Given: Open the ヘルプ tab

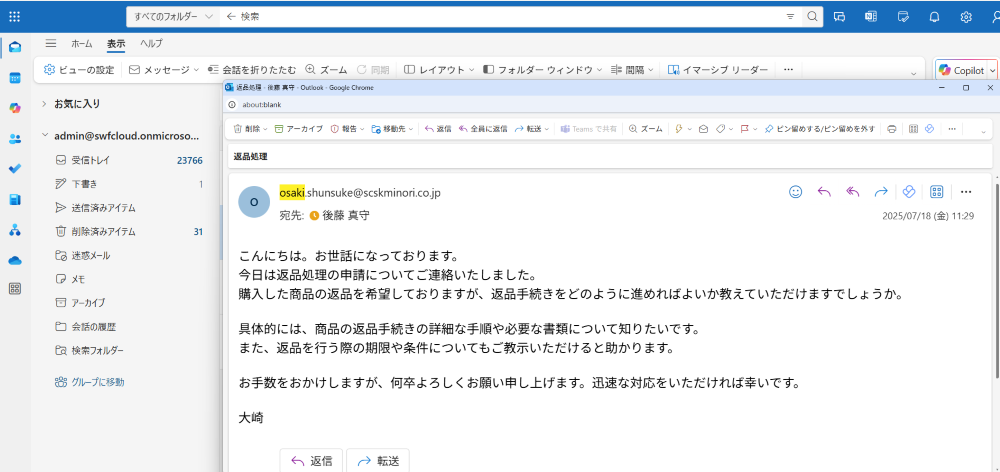Looking at the screenshot, I should pyautogui.click(x=151, y=44).
